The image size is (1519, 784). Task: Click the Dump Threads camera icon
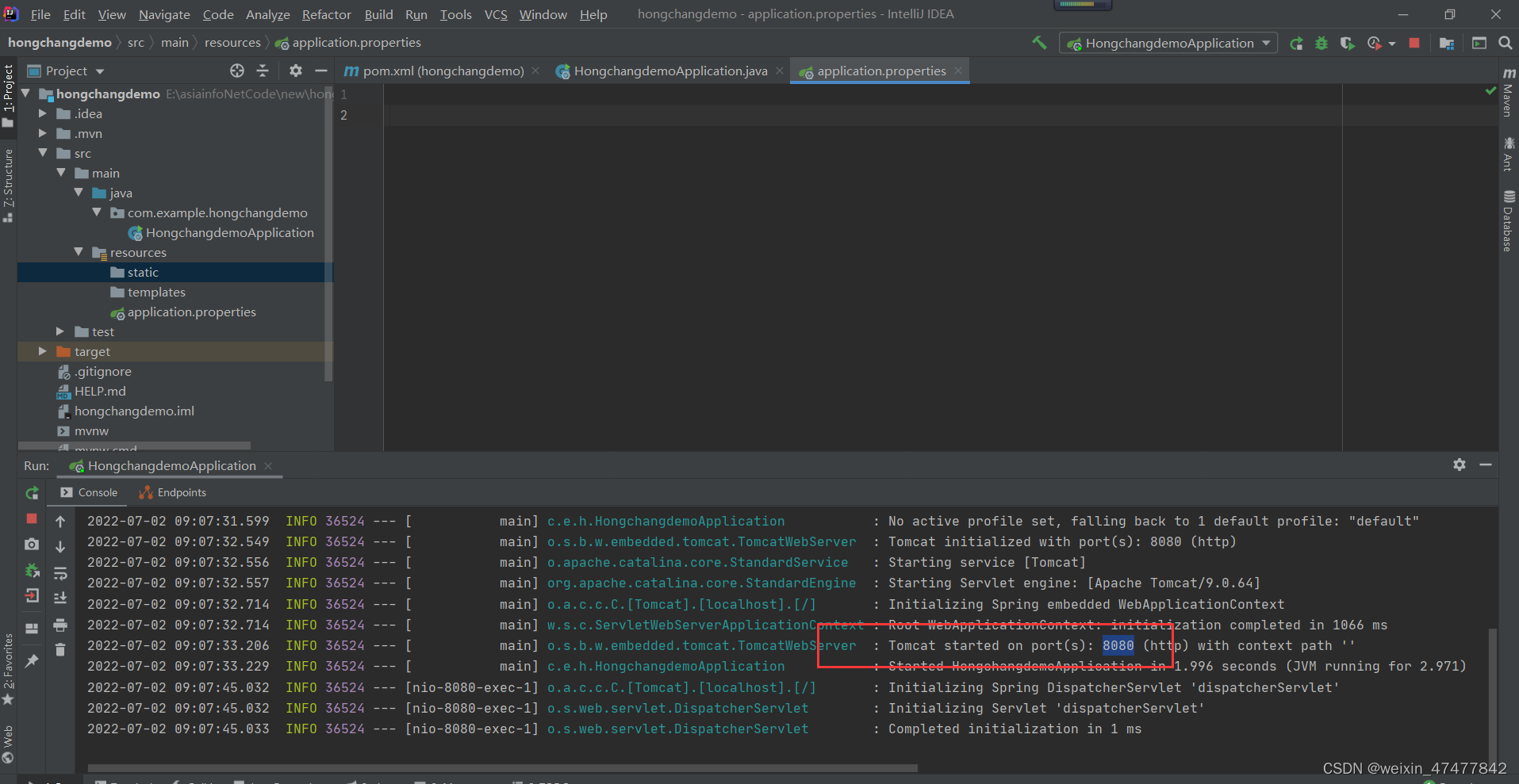[x=32, y=545]
